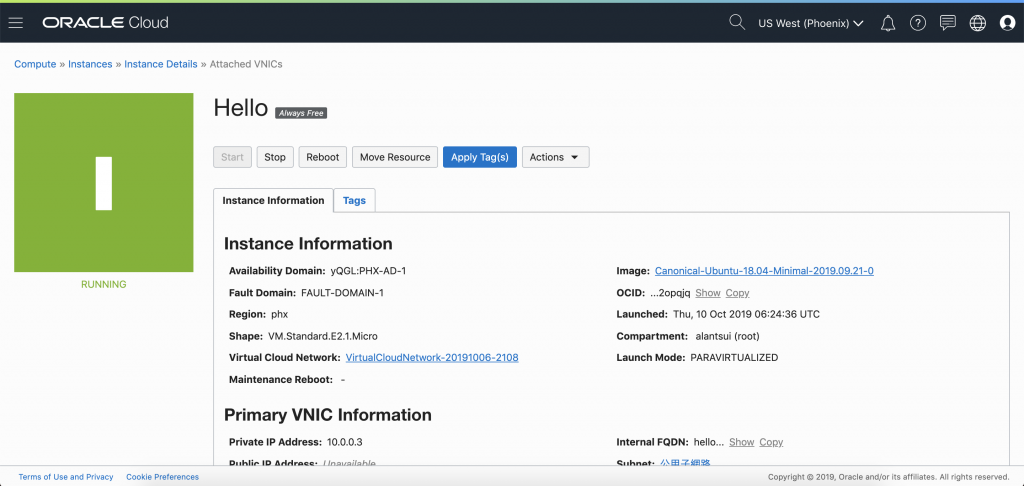
Task: Click the region value phx
Action: (280, 314)
